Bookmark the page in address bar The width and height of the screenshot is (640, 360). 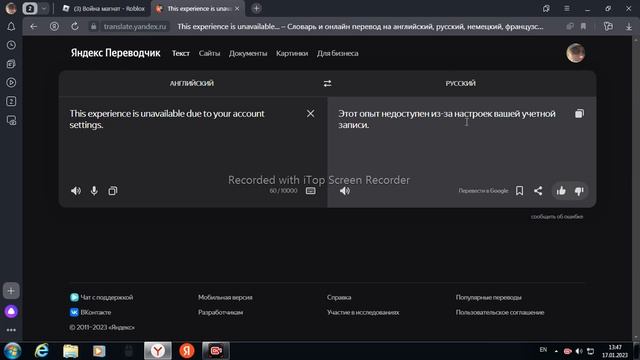coord(583,27)
